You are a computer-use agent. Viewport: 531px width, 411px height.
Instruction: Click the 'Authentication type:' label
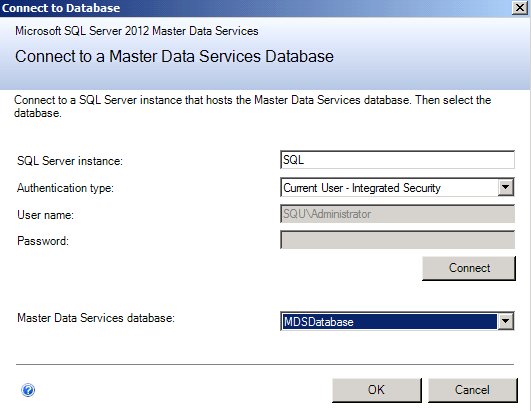(x=65, y=188)
